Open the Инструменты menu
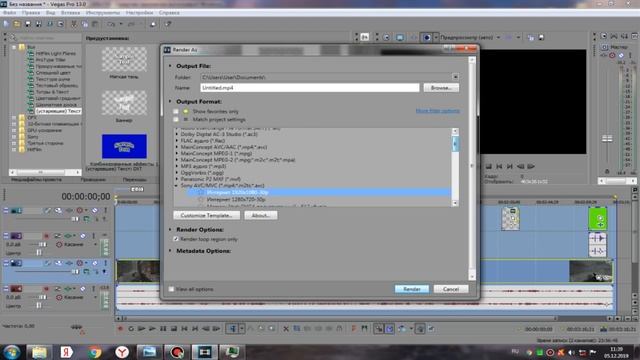640x360 pixels. click(103, 13)
